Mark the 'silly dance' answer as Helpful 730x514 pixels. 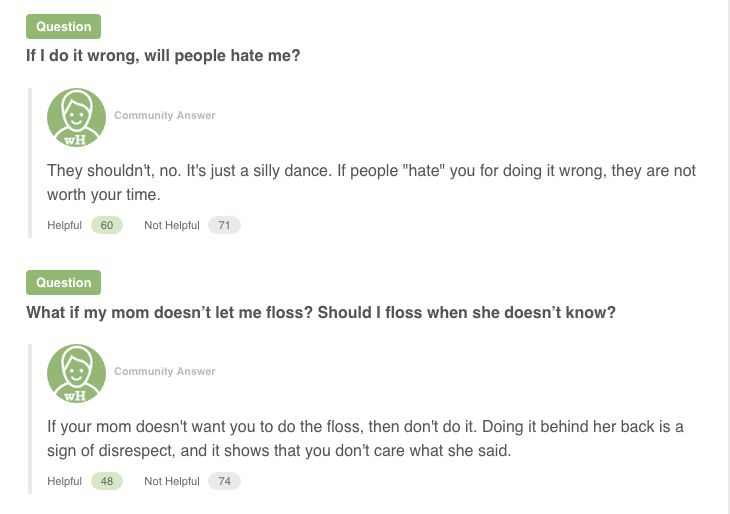tap(64, 225)
